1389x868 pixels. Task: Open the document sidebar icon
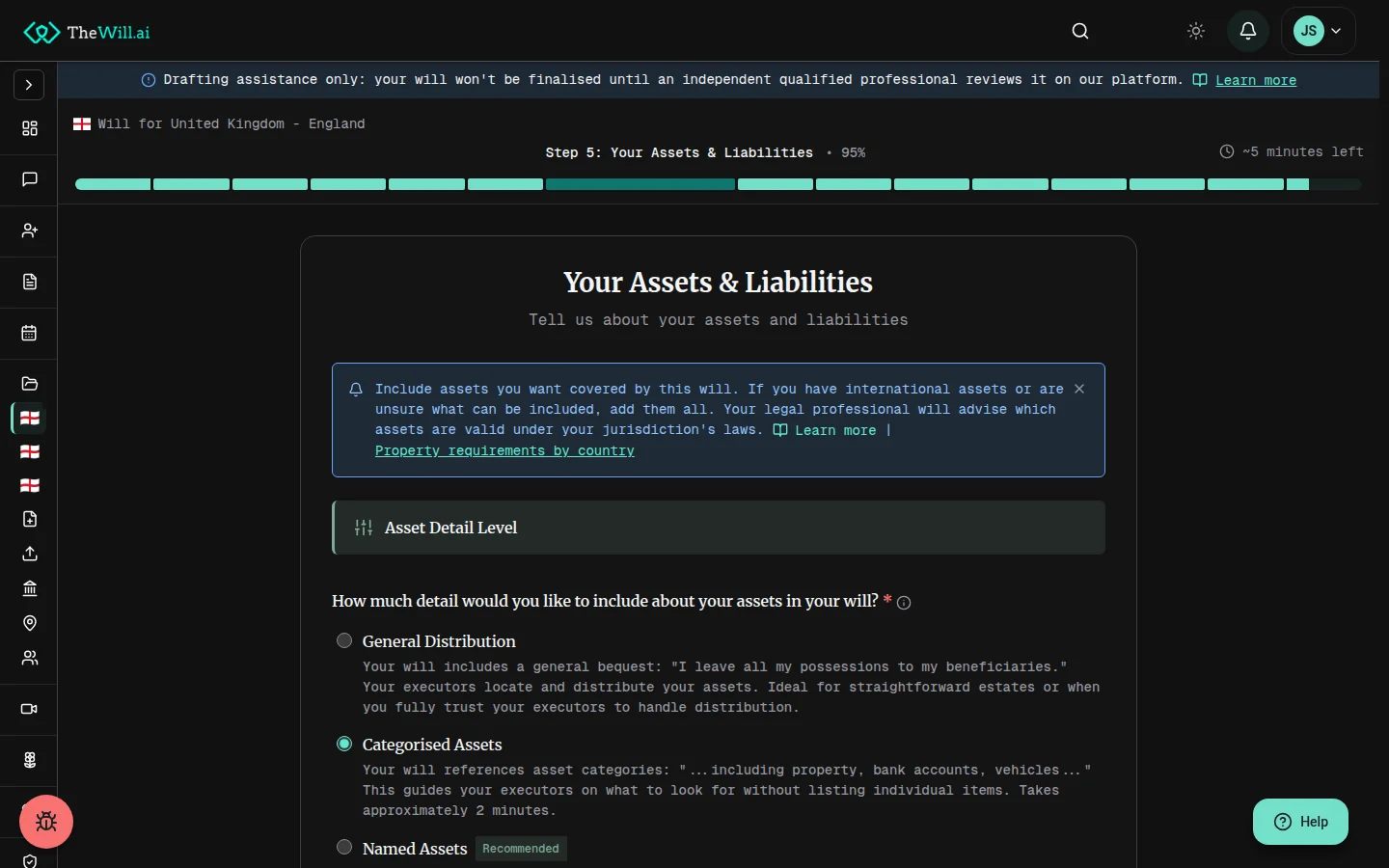[29, 282]
